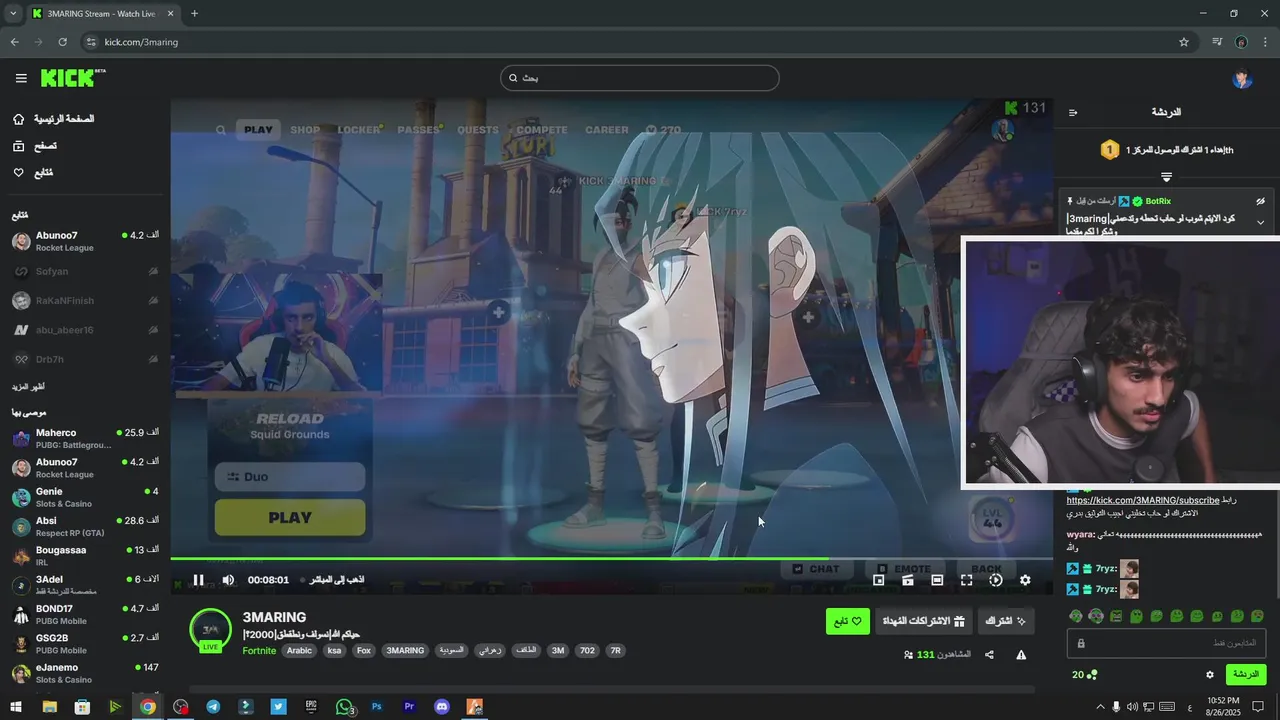Image resolution: width=1280 pixels, height=720 pixels.
Task: Toggle fullscreen video mode
Action: pos(966,580)
